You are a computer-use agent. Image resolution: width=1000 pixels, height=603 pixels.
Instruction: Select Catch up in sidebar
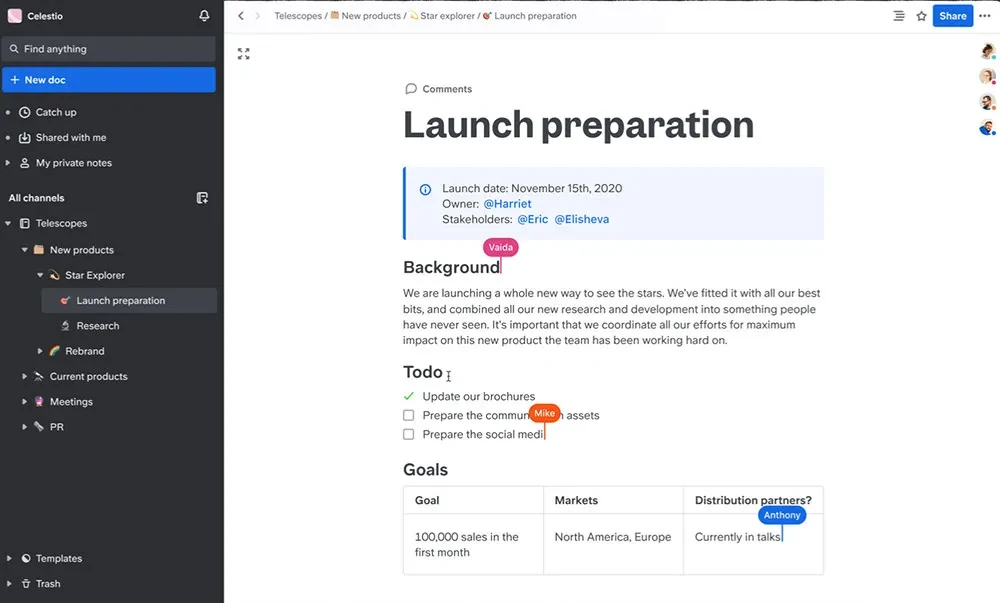(x=56, y=112)
